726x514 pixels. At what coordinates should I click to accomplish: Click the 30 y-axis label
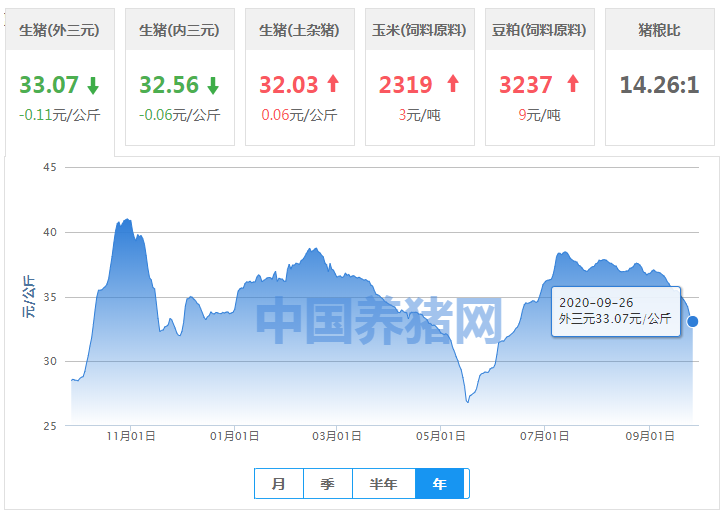pyautogui.click(x=50, y=361)
